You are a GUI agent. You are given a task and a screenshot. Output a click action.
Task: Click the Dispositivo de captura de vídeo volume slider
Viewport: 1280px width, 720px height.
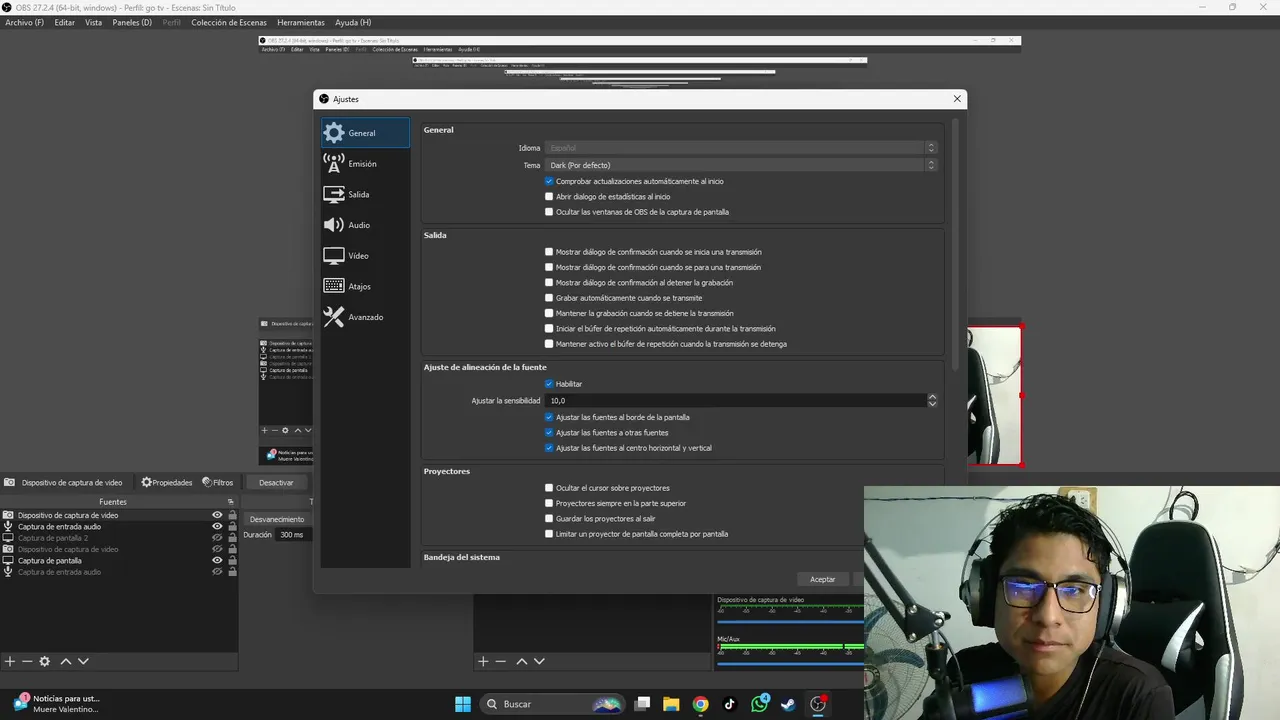click(791, 622)
